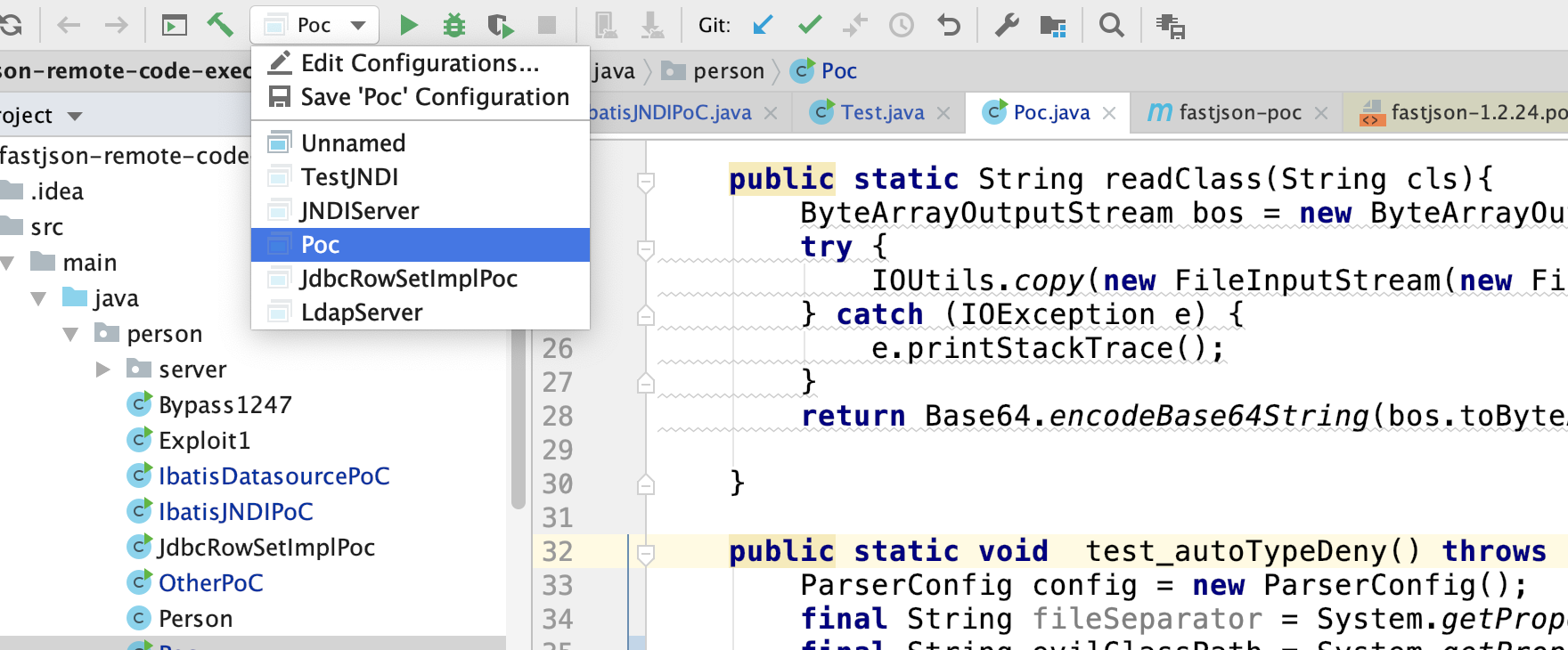The image size is (1568, 650).
Task: Collapse the person package folder
Action: click(70, 335)
